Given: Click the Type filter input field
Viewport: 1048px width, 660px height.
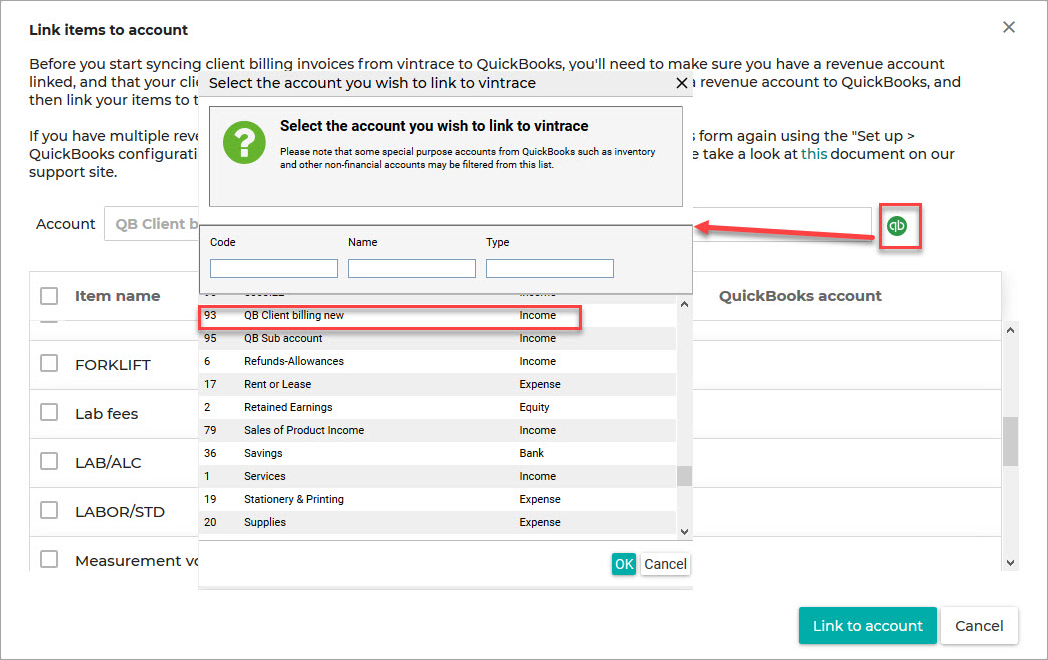Looking at the screenshot, I should pos(549,268).
